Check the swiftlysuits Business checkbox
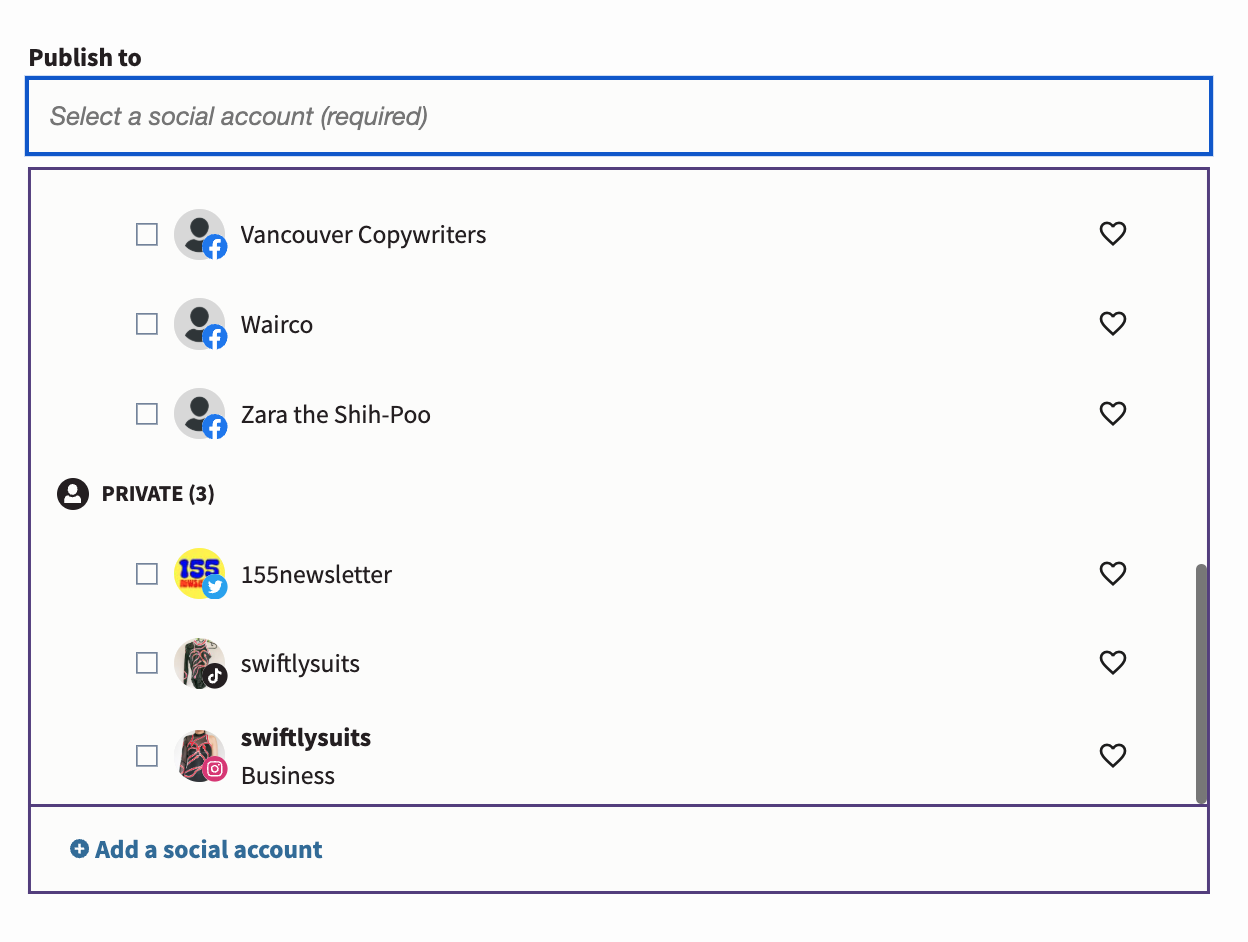 [x=146, y=756]
